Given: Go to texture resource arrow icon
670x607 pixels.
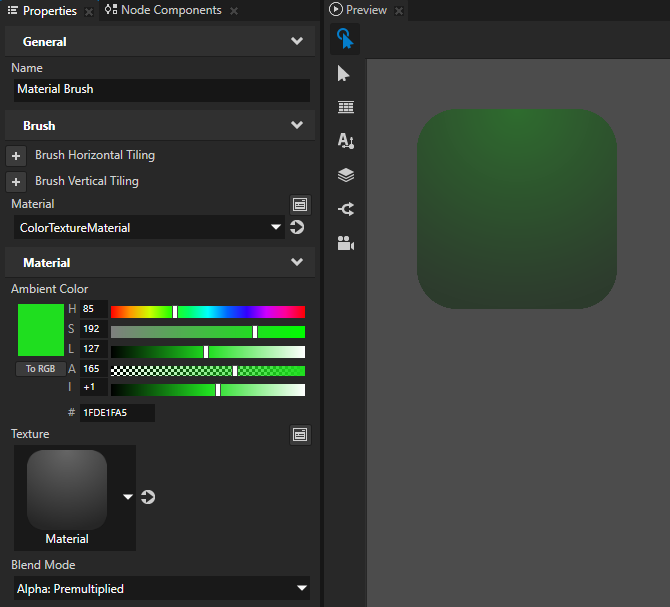Looking at the screenshot, I should coord(148,497).
